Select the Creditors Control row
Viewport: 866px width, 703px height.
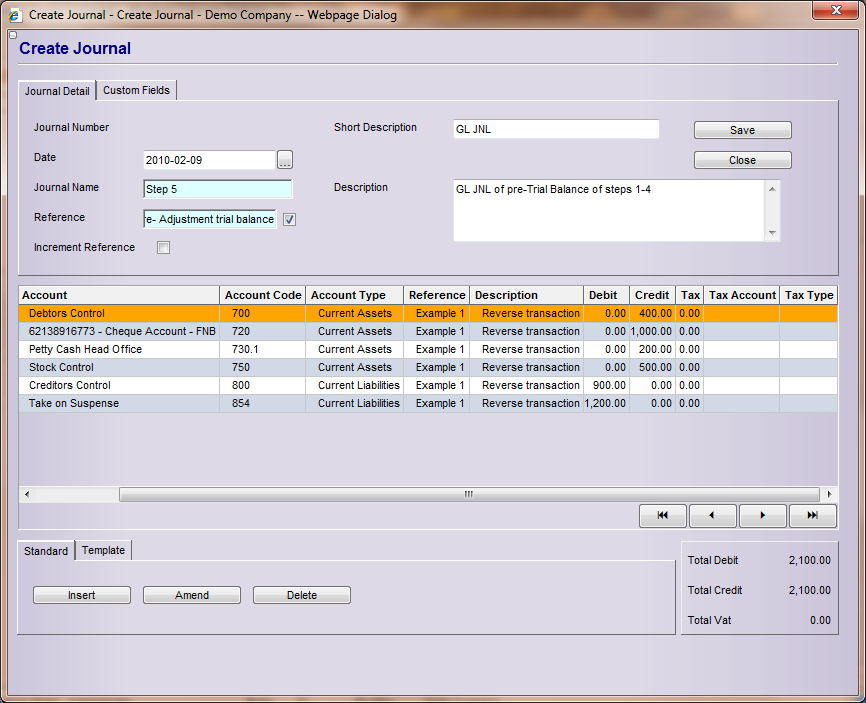(70, 385)
